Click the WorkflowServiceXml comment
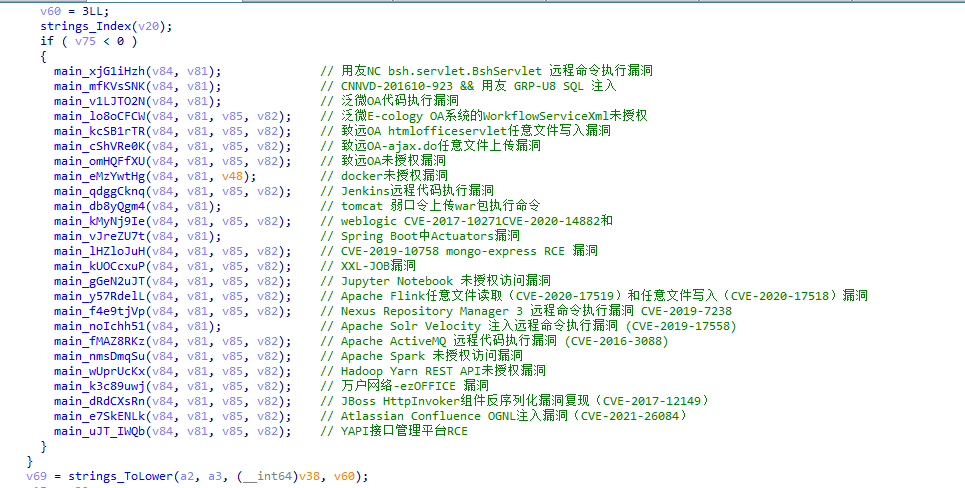 pyautogui.click(x=484, y=116)
